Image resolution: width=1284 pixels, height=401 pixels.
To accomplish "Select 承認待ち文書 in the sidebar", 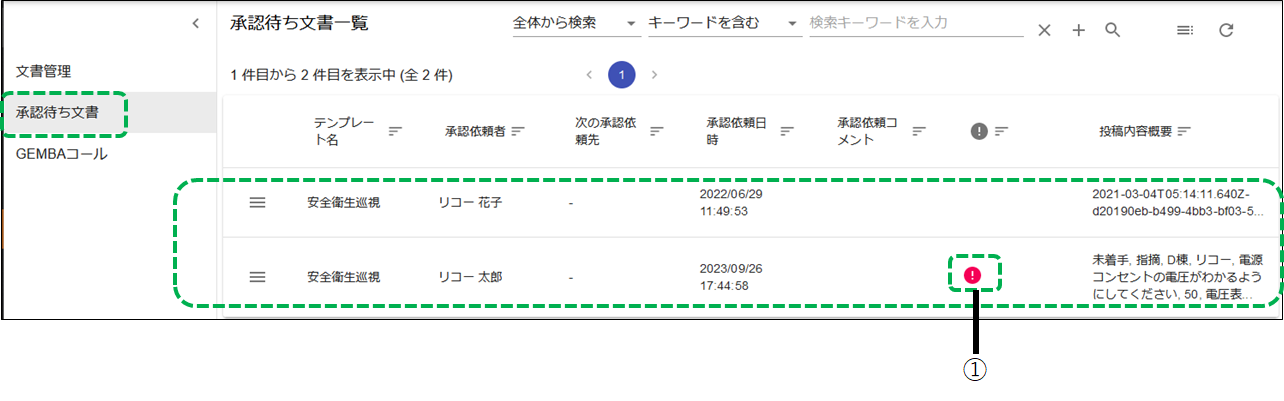I will (x=57, y=112).
